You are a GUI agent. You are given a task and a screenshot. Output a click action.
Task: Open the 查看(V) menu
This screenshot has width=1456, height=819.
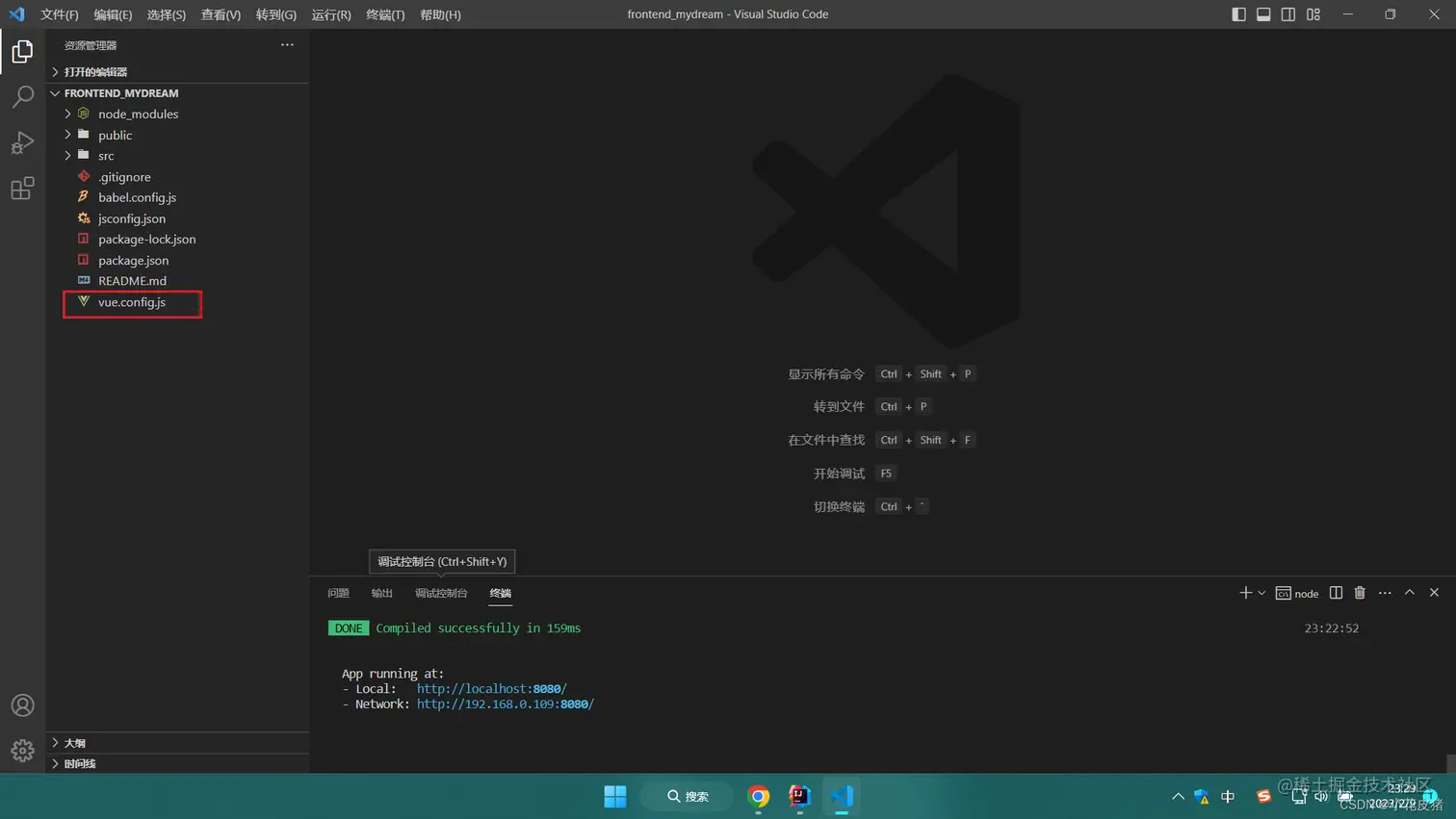(221, 14)
